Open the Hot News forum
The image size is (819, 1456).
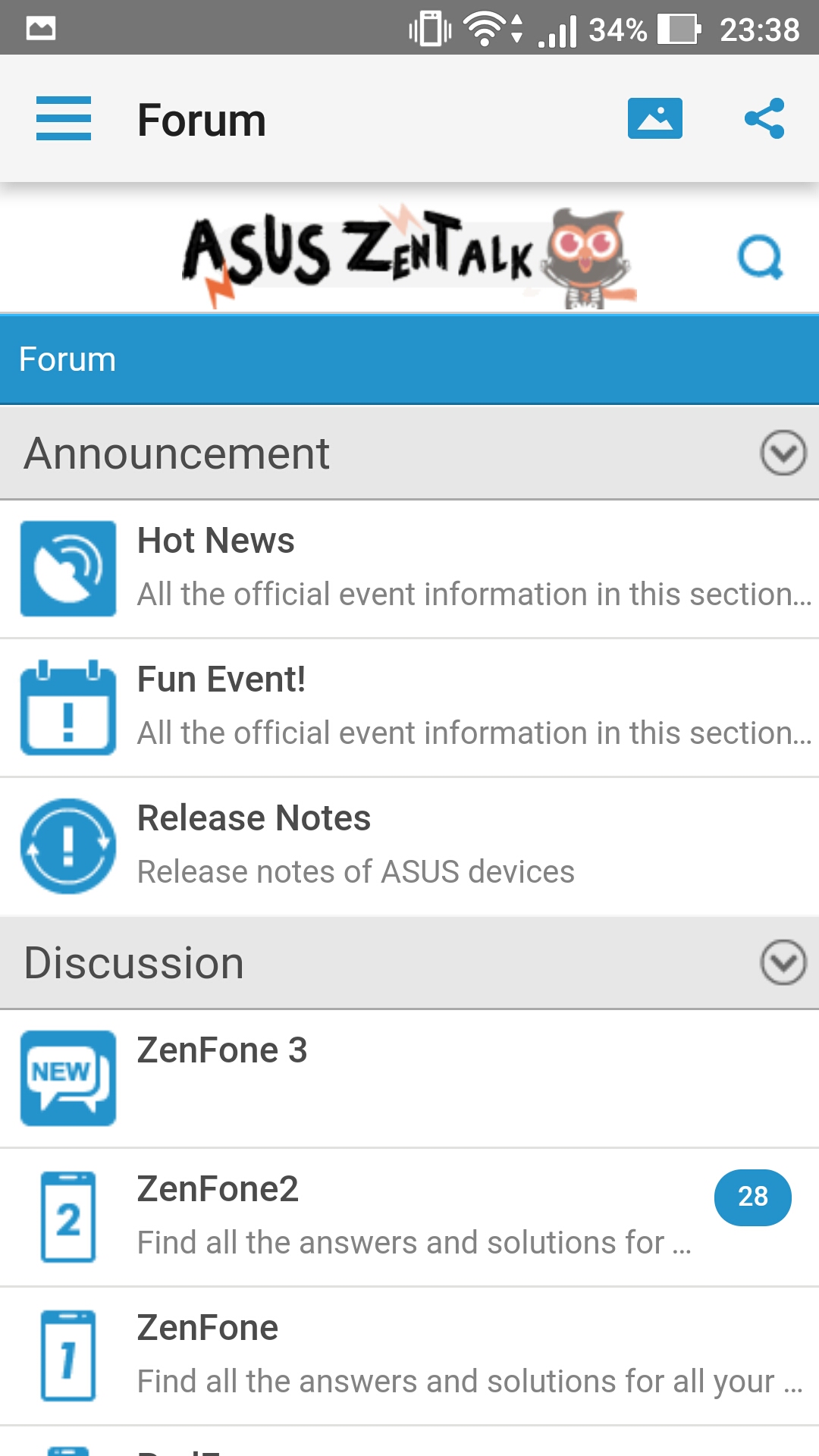[x=409, y=569]
